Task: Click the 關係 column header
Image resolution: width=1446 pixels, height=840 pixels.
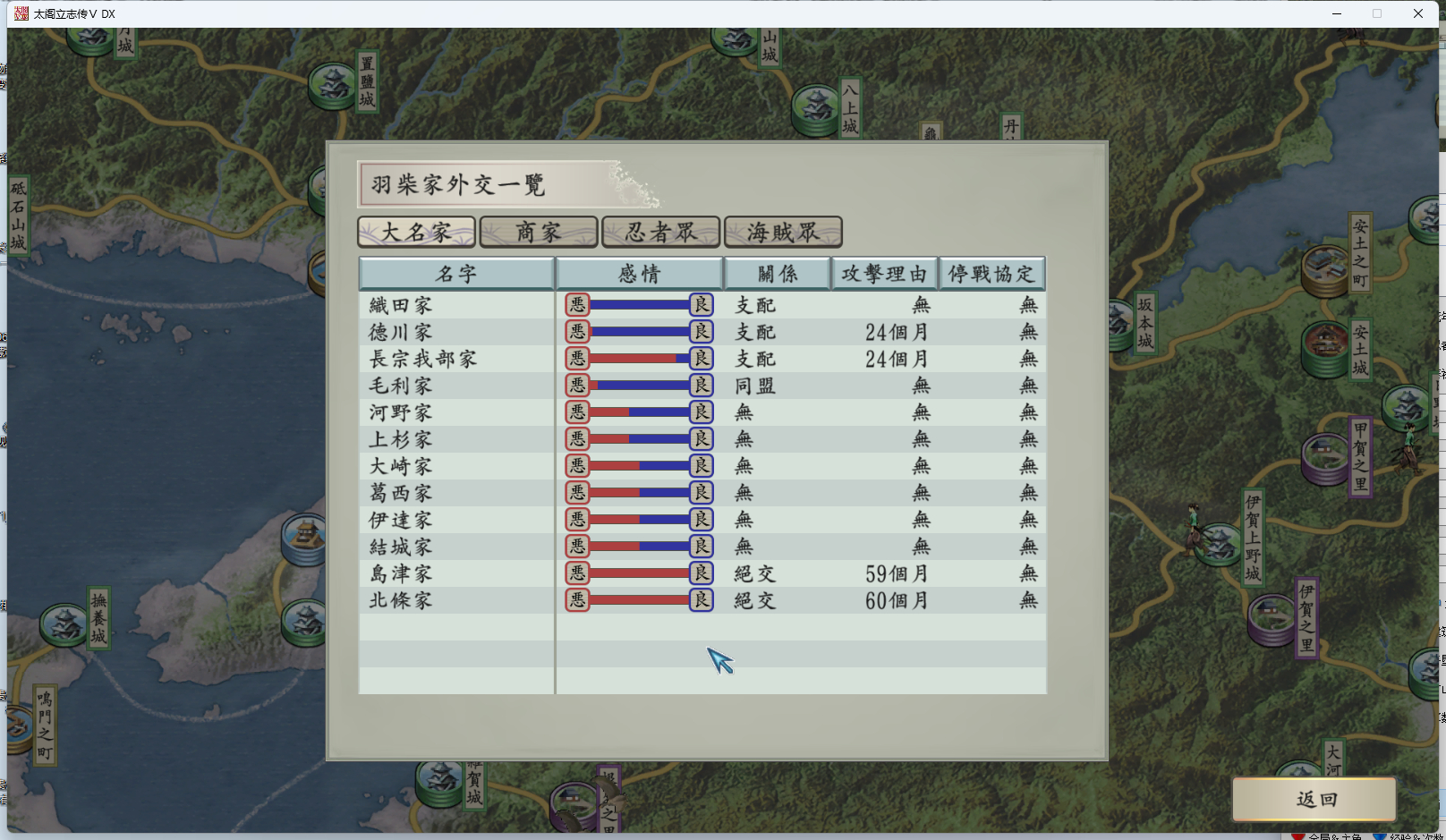Action: tap(778, 274)
